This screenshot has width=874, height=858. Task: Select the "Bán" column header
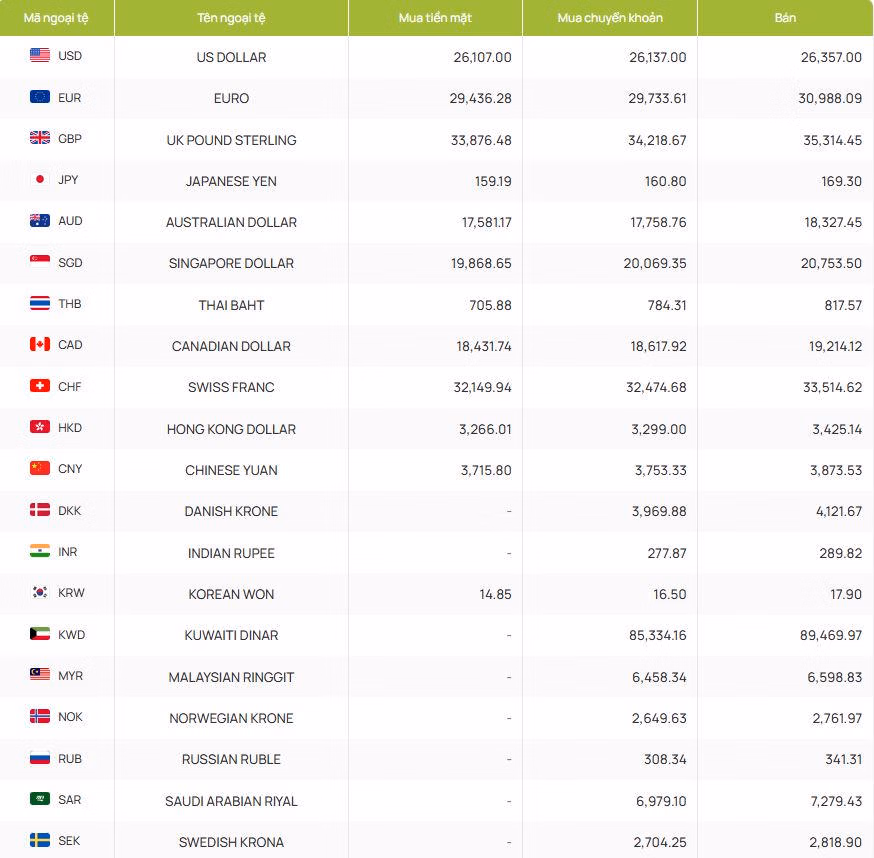[x=785, y=18]
